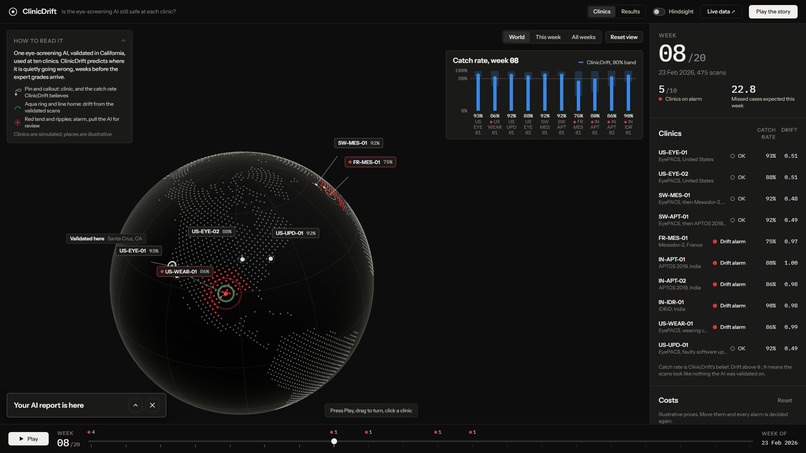Click the US-UPD-01 globe callout

295,233
